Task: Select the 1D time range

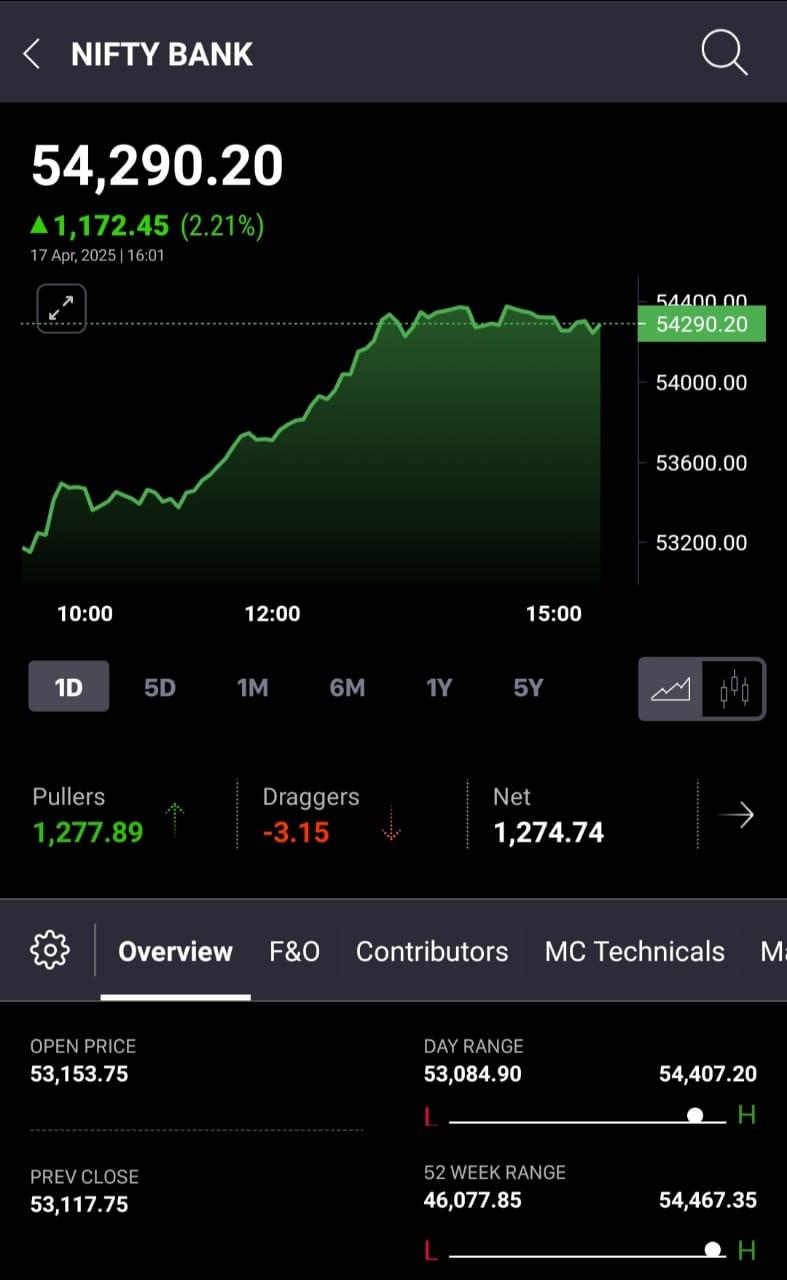Action: click(x=69, y=687)
